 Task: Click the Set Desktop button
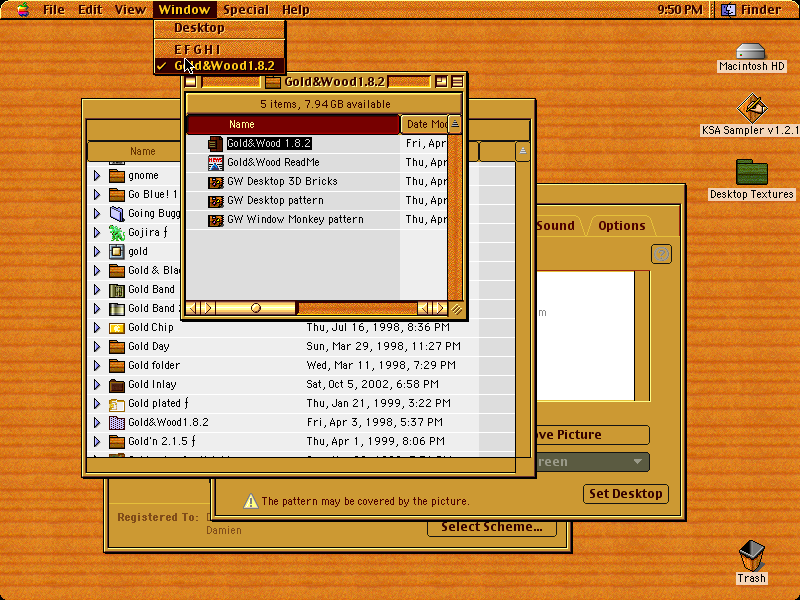click(x=626, y=494)
